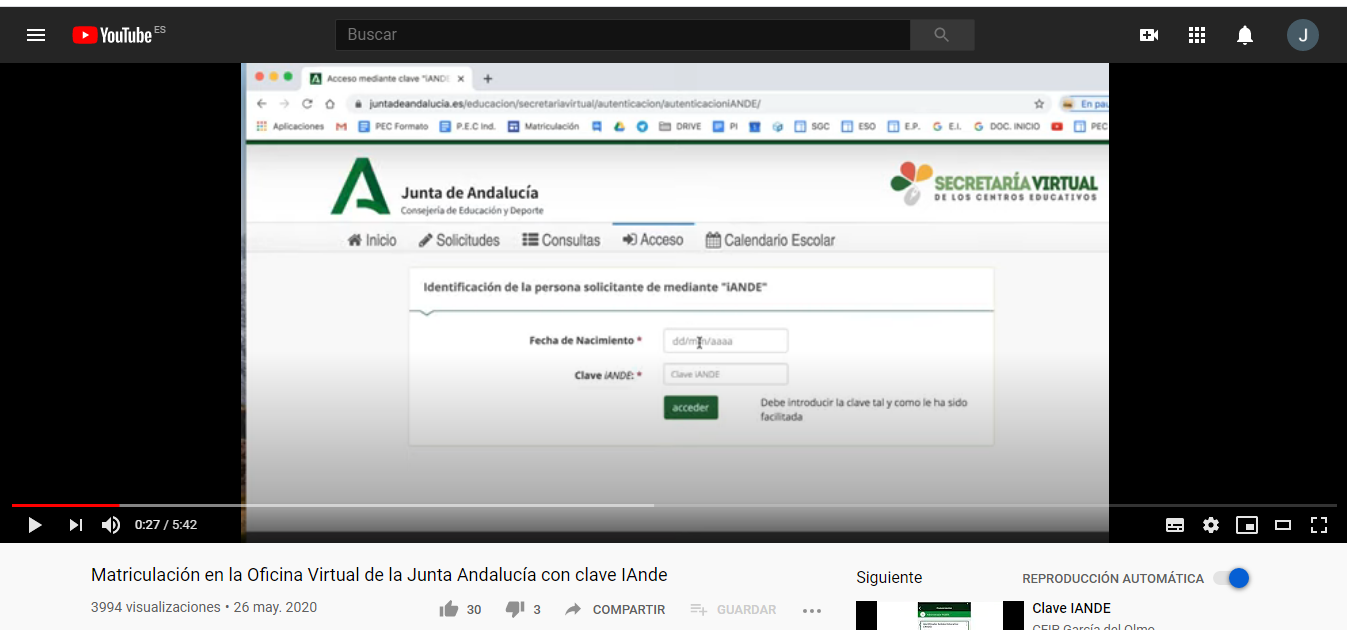This screenshot has height=630, width=1347.
Task: Enter full screen mode
Action: [x=1319, y=524]
